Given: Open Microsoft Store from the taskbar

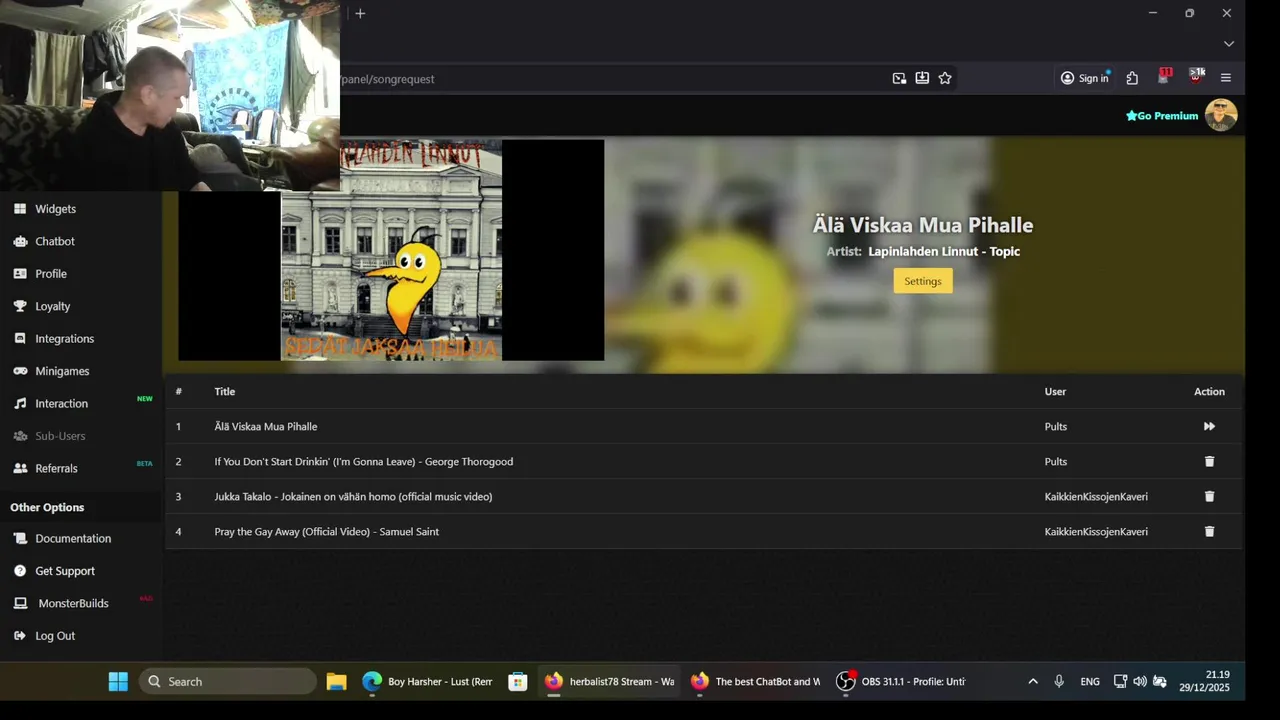Looking at the screenshot, I should tap(517, 681).
